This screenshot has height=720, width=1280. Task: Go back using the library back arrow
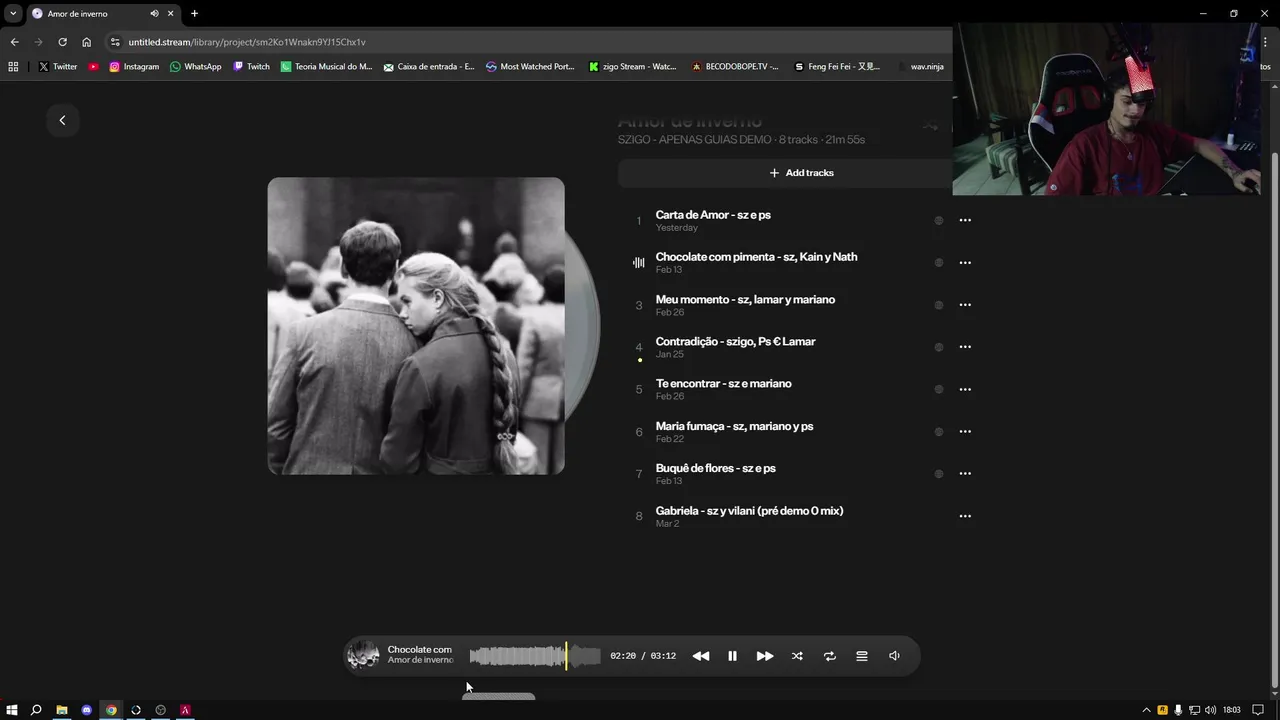click(62, 120)
